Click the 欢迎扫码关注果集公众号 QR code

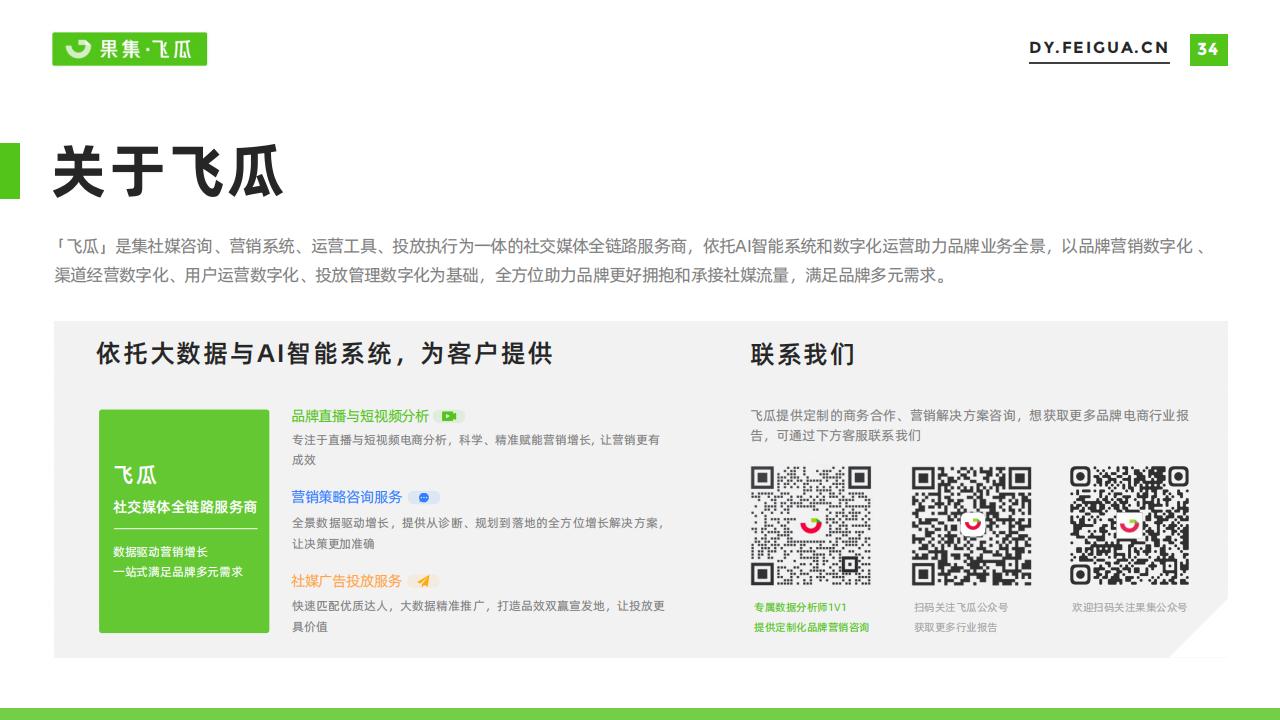click(1130, 525)
